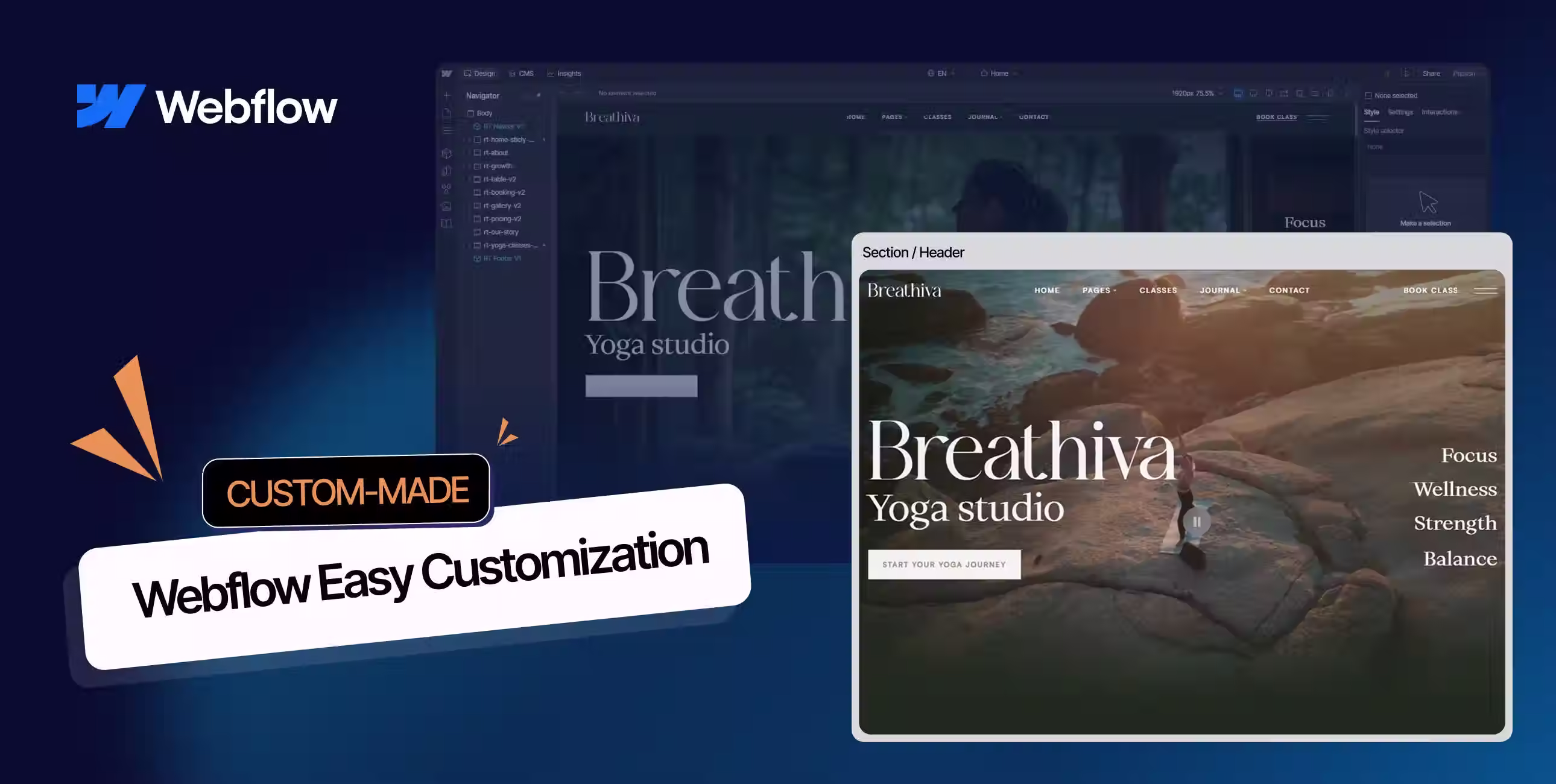Screen dimensions: 1556x784
Task: Select rt-gallery-v2 in the Navigator tree
Action: coord(497,206)
